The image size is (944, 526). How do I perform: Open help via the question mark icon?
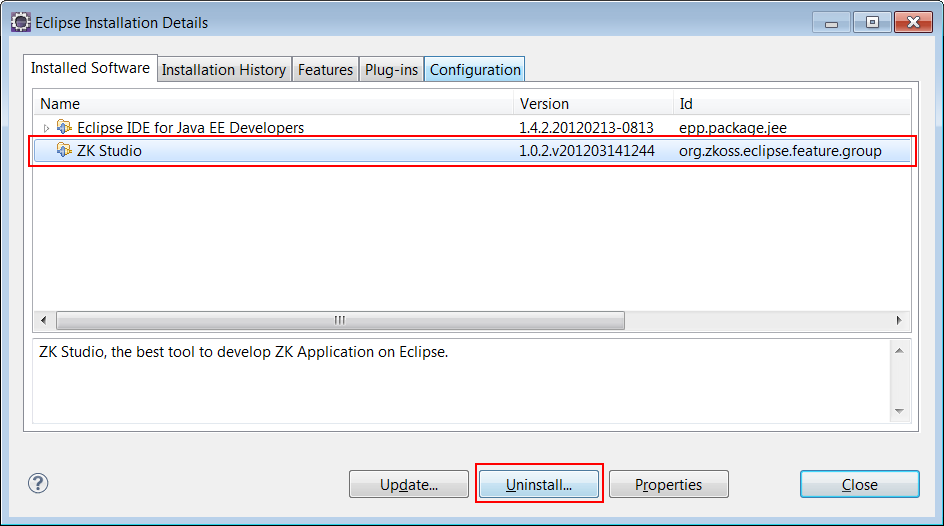tap(38, 484)
